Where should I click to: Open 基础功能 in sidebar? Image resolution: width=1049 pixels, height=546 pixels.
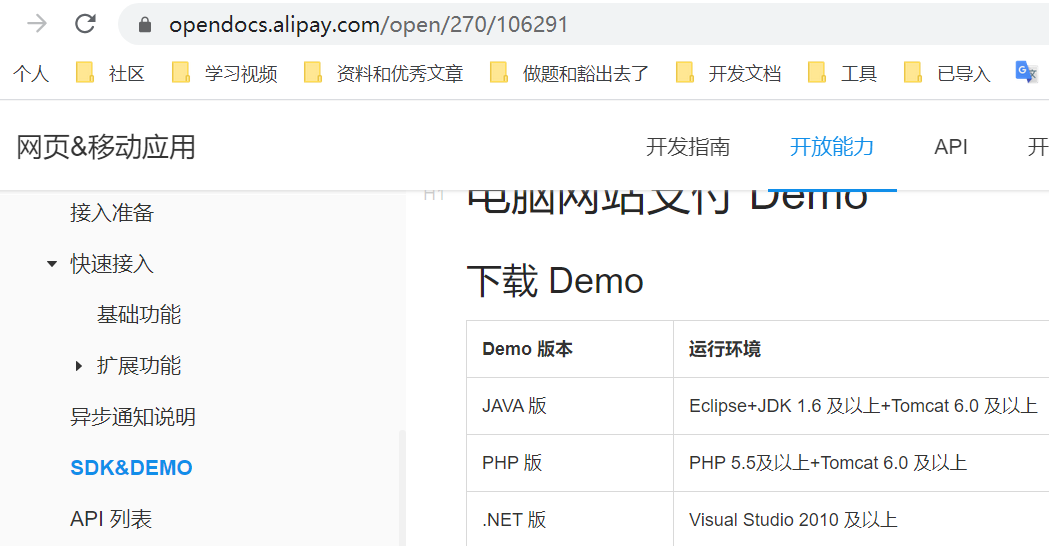tap(138, 314)
